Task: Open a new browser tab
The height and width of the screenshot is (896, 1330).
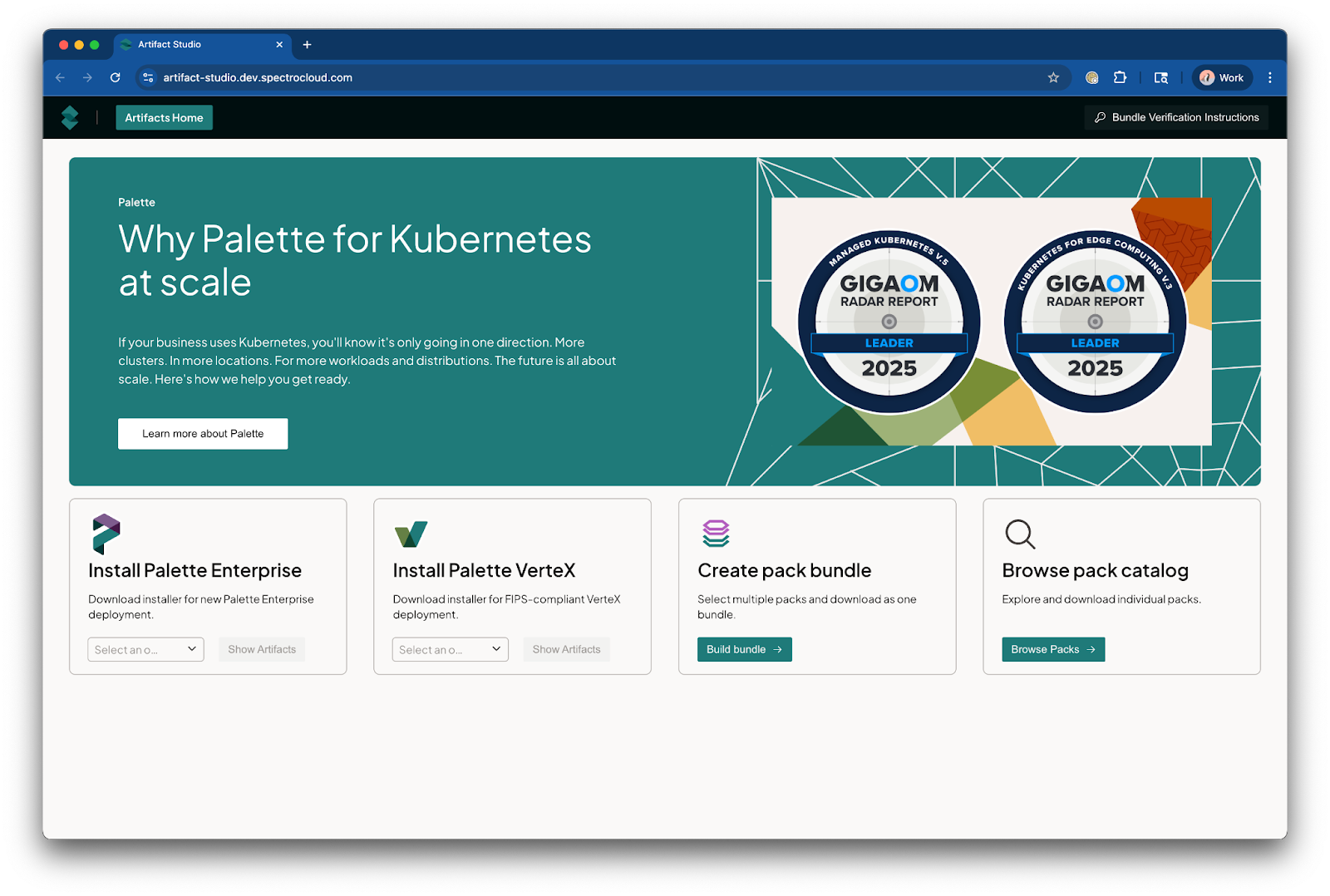Action: click(307, 45)
